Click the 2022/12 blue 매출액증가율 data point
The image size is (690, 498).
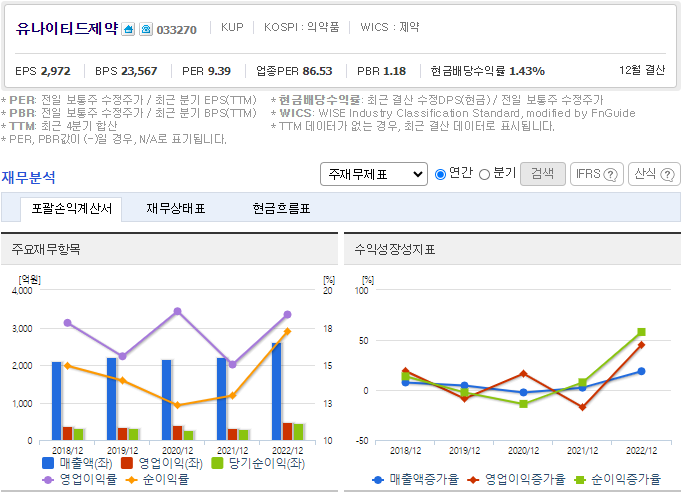pyautogui.click(x=641, y=371)
